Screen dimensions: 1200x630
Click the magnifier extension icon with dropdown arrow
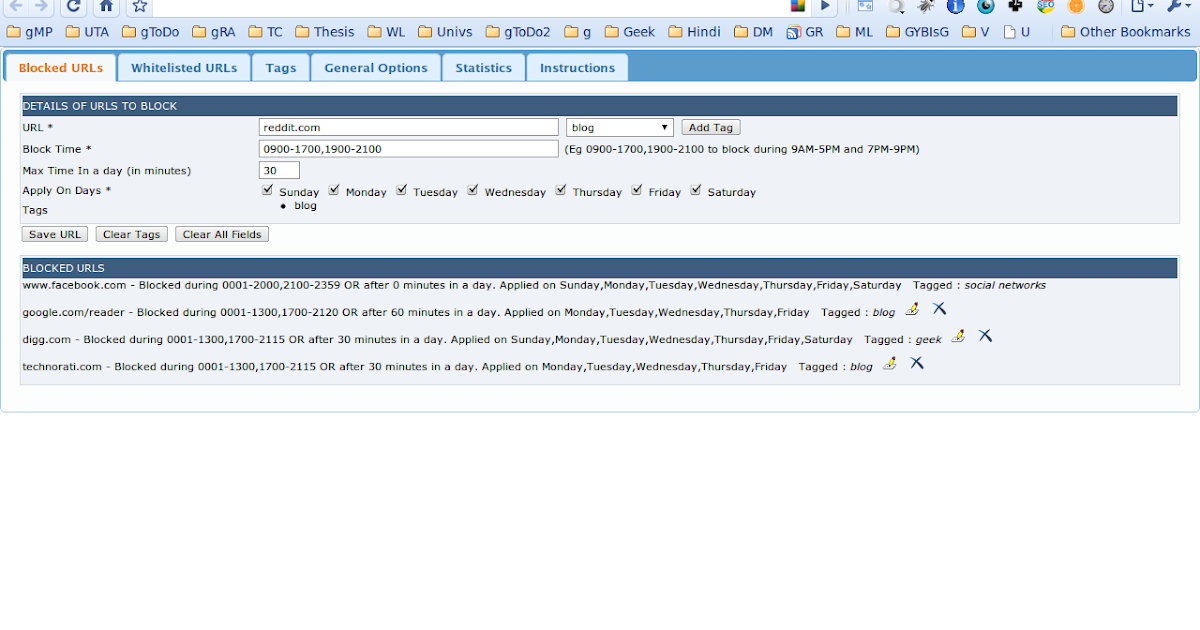tap(897, 6)
